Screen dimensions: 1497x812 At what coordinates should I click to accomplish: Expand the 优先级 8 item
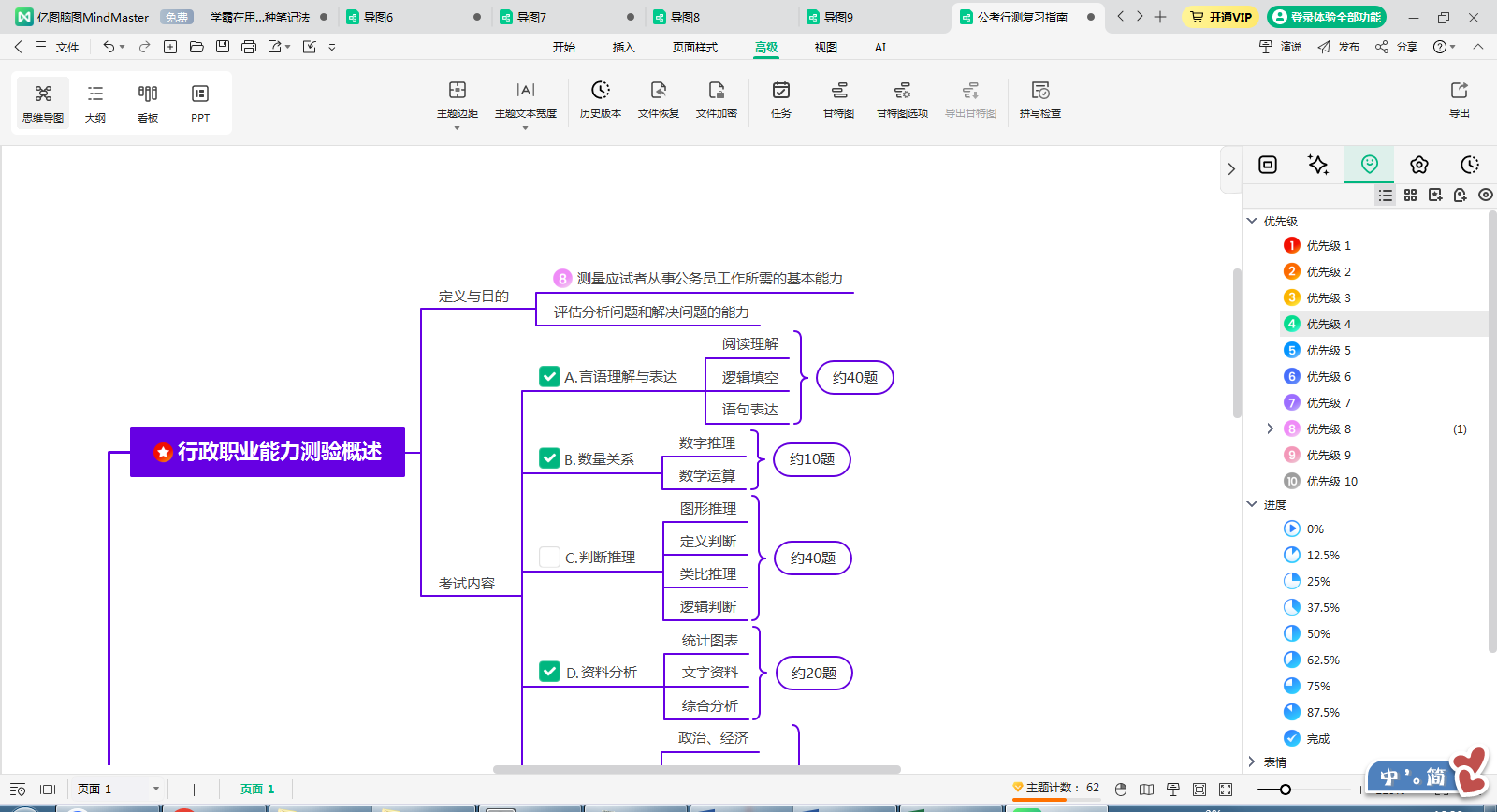coord(1270,428)
